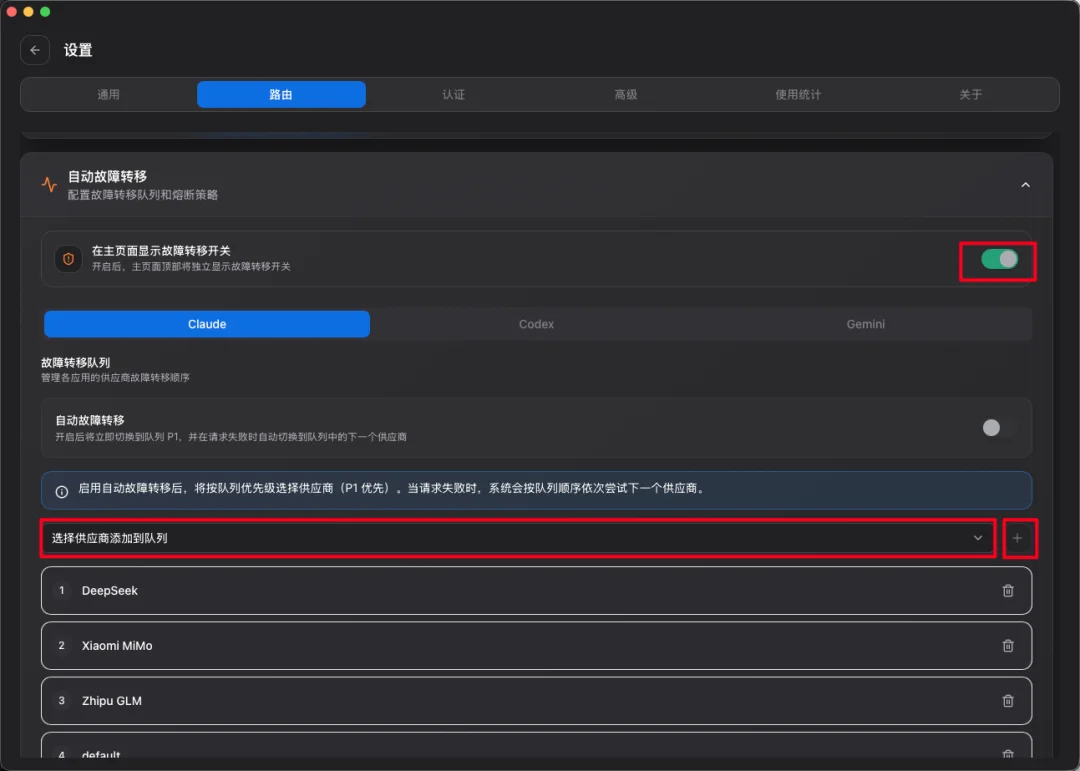Switch to the 认证 settings tab
Screen dimensions: 1080x771
coord(453,94)
